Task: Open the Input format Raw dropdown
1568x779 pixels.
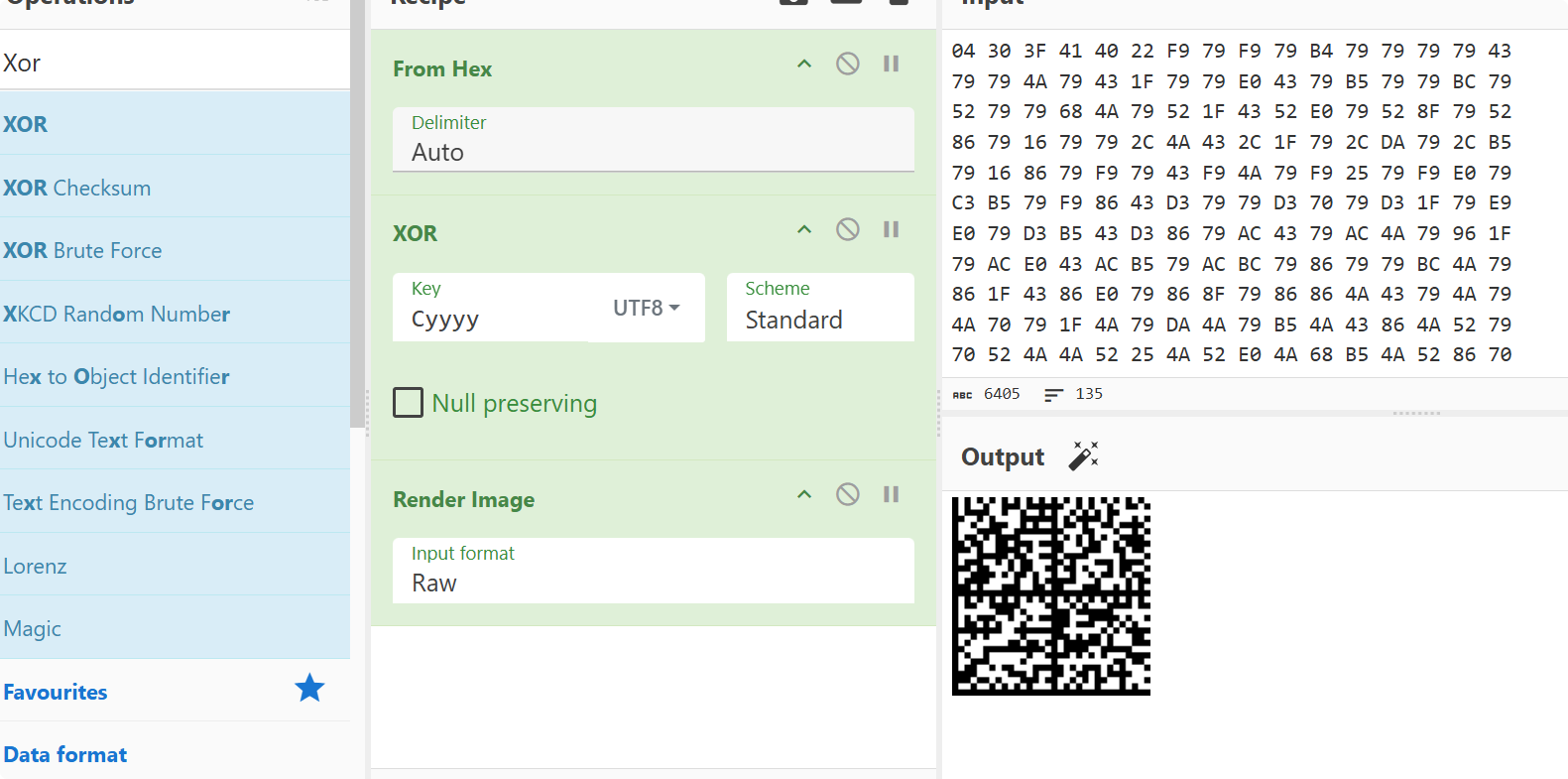Action: (x=653, y=571)
